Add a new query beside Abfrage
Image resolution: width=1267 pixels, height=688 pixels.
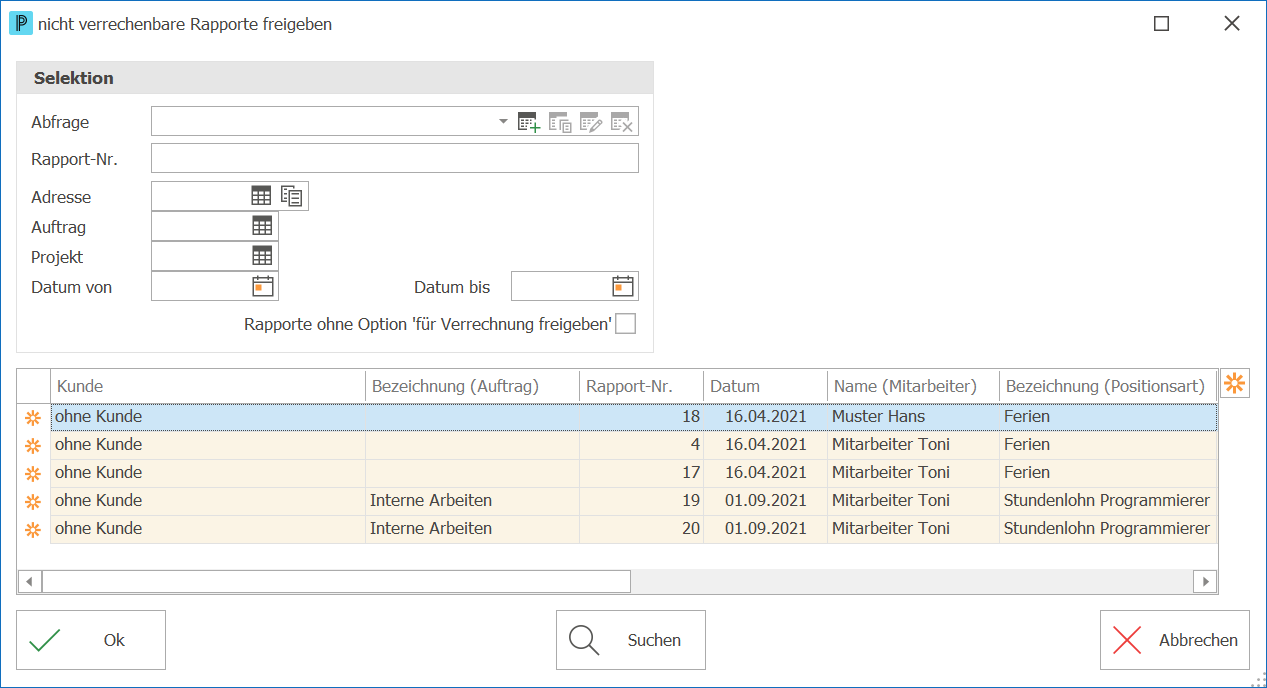tap(528, 123)
